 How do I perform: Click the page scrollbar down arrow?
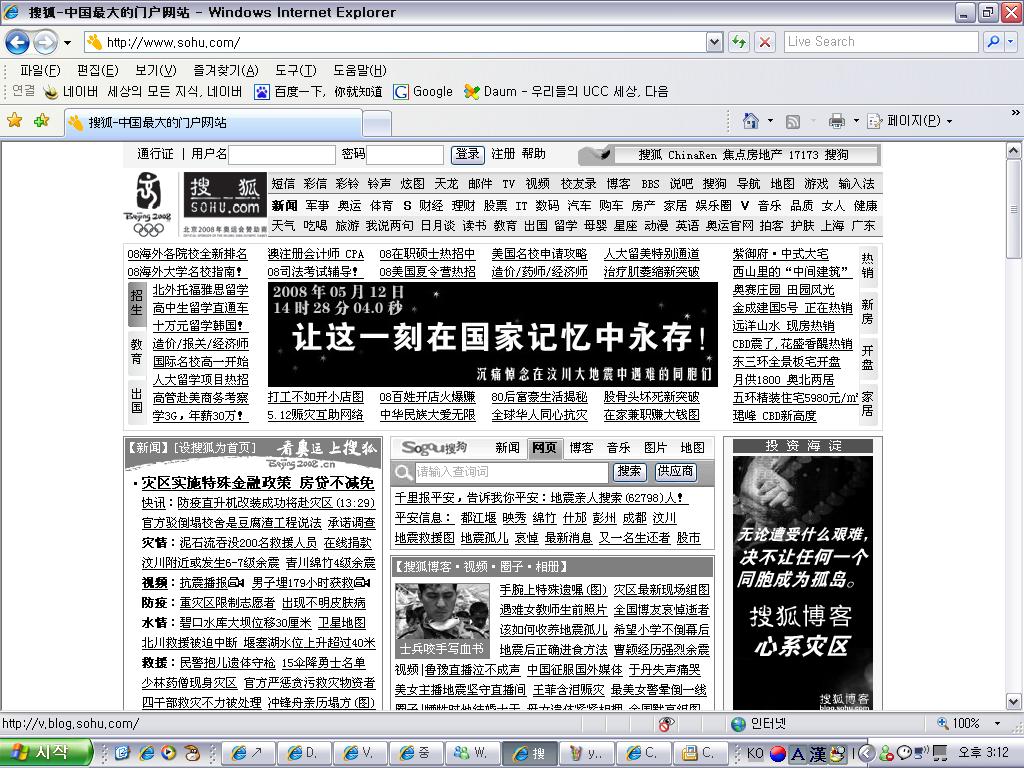(1014, 702)
